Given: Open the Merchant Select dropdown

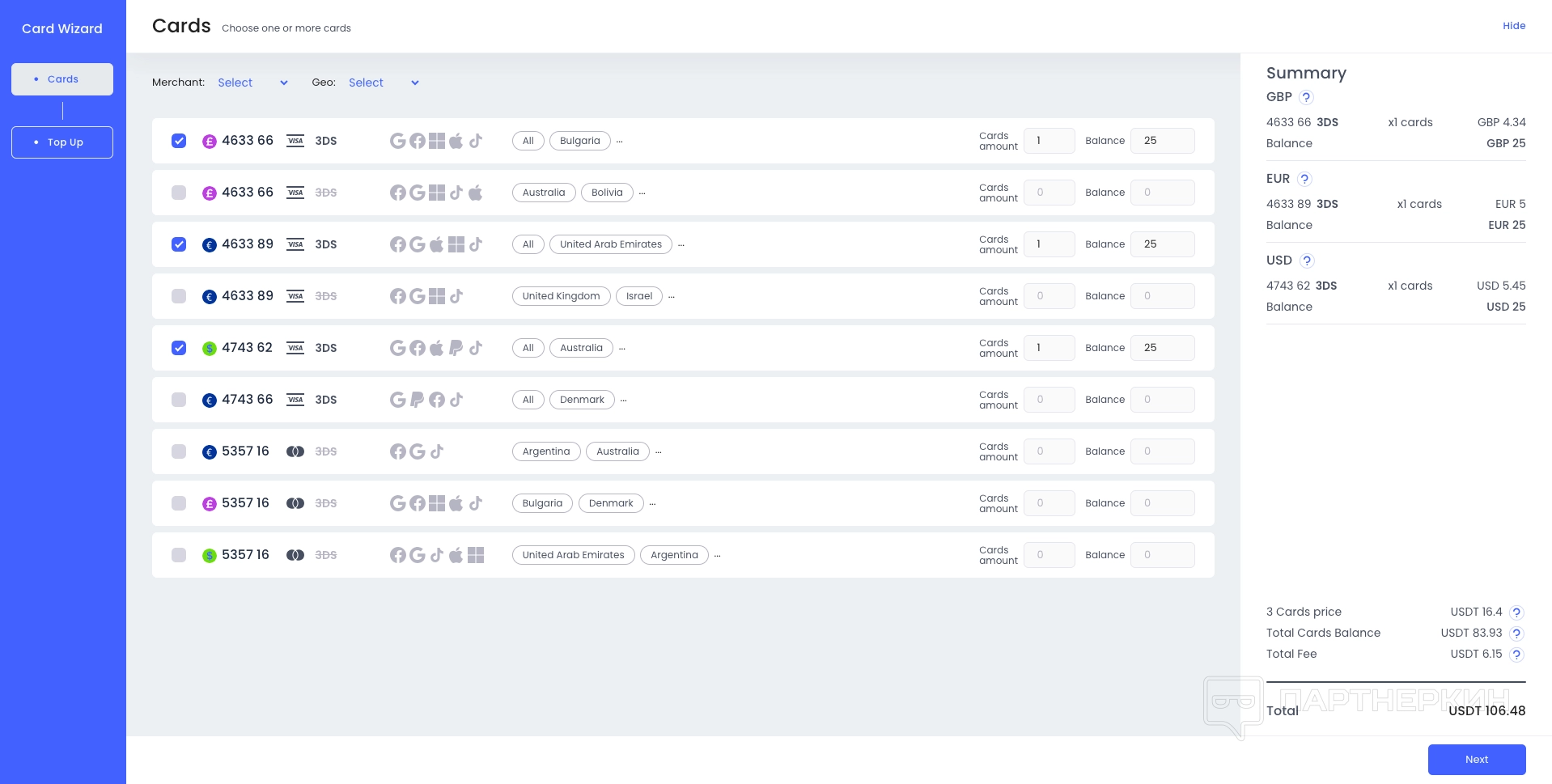Looking at the screenshot, I should pos(252,83).
